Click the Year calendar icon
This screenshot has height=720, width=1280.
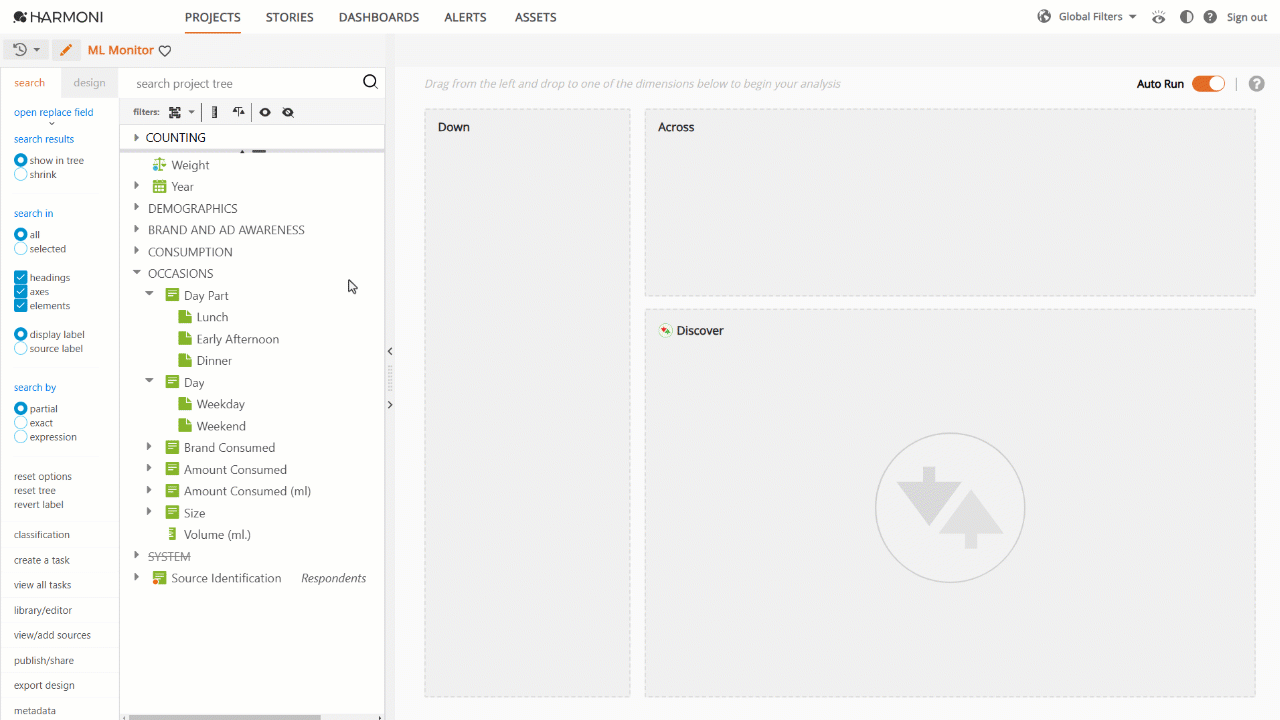point(159,186)
